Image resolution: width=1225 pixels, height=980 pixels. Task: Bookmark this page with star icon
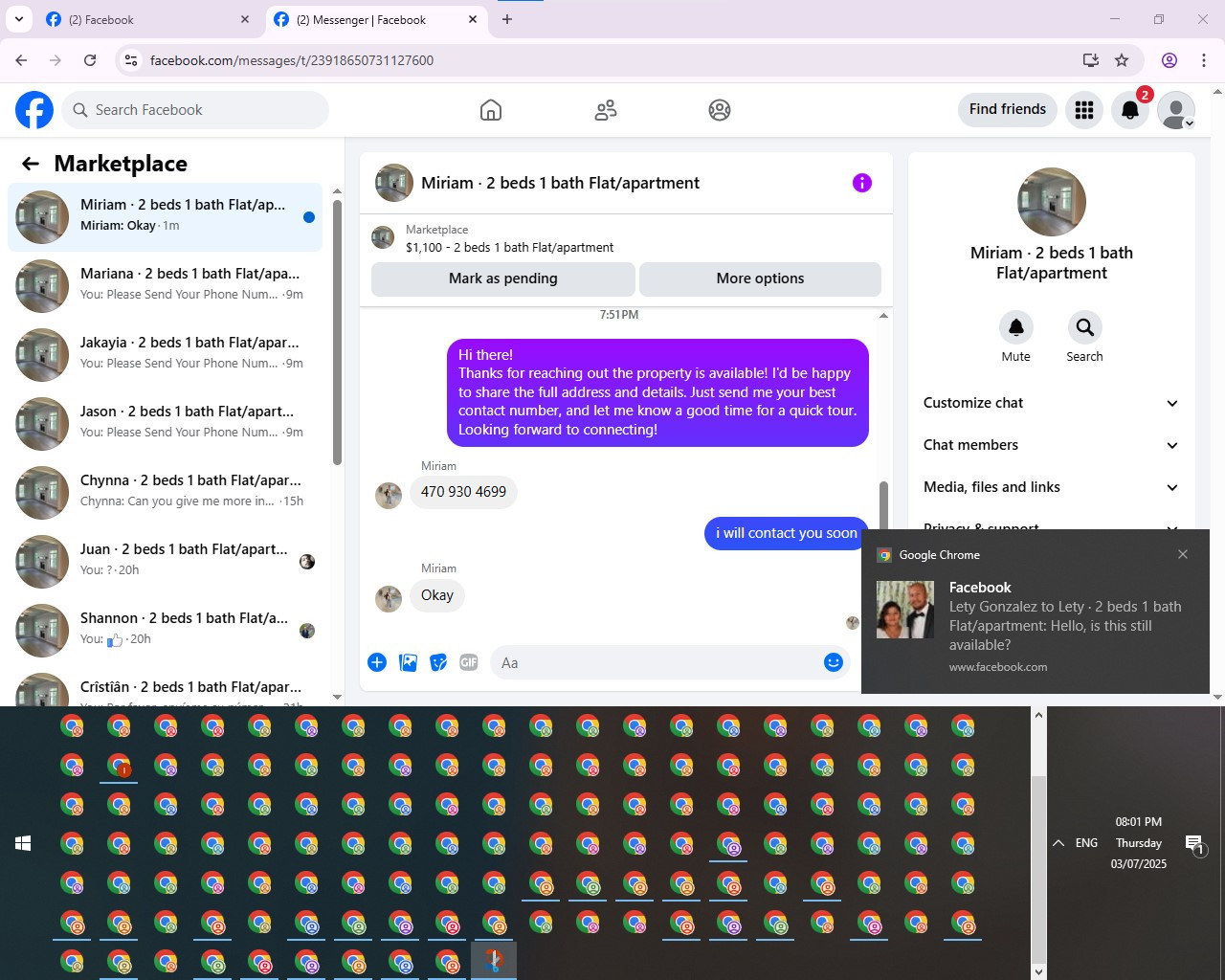tap(1122, 60)
